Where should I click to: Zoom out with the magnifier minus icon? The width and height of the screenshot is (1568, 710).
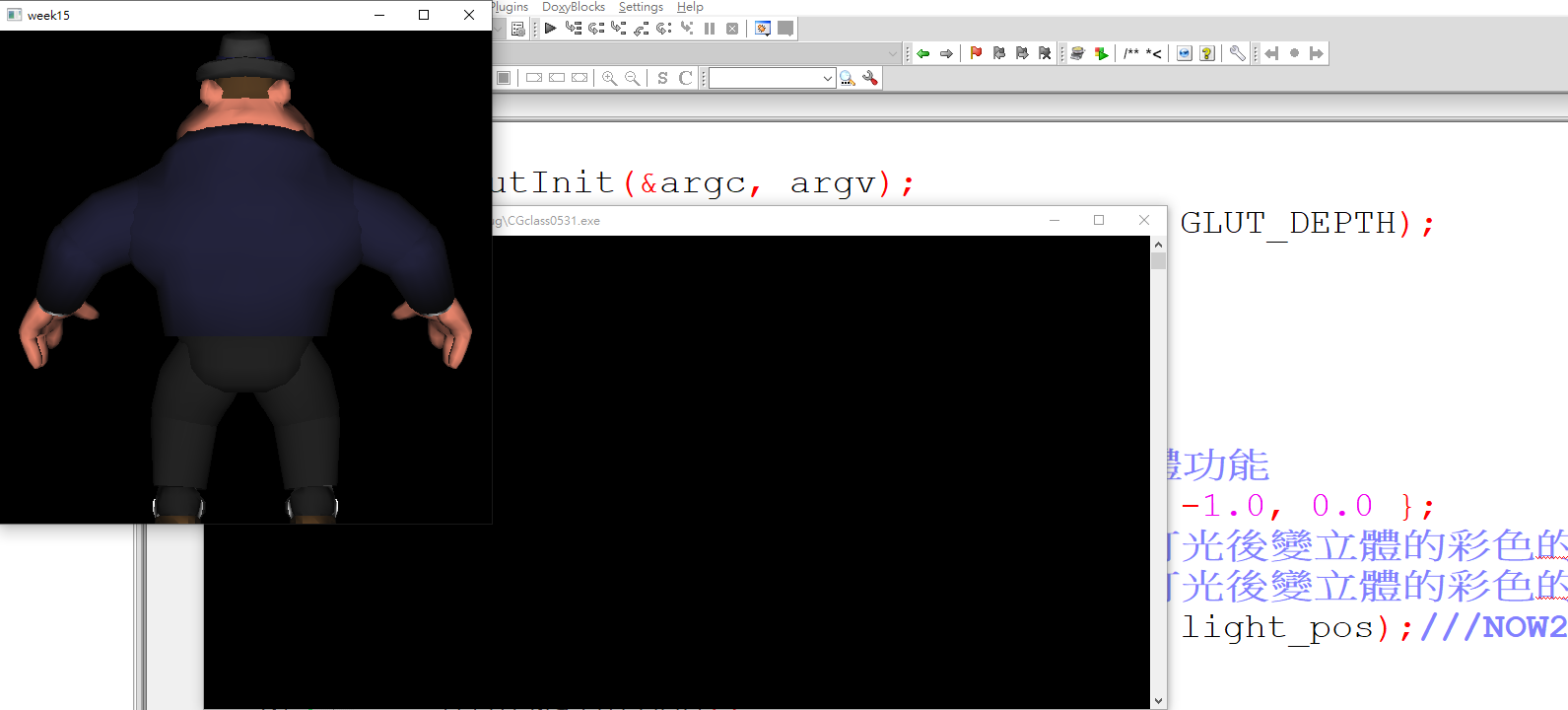pyautogui.click(x=632, y=78)
